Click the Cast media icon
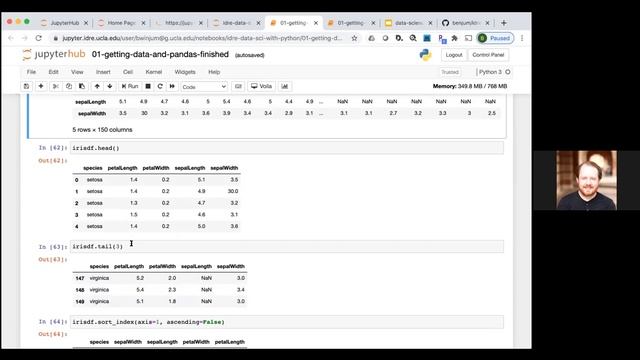The image size is (640, 360). coord(468,38)
